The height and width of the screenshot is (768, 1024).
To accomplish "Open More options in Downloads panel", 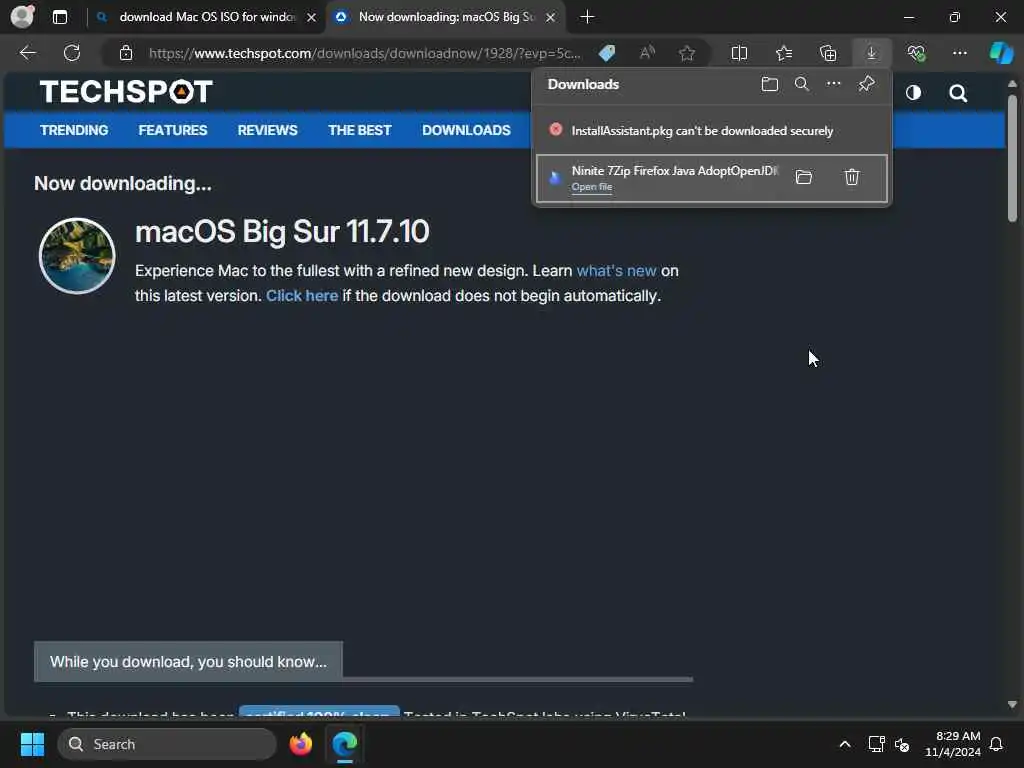I will [833, 84].
